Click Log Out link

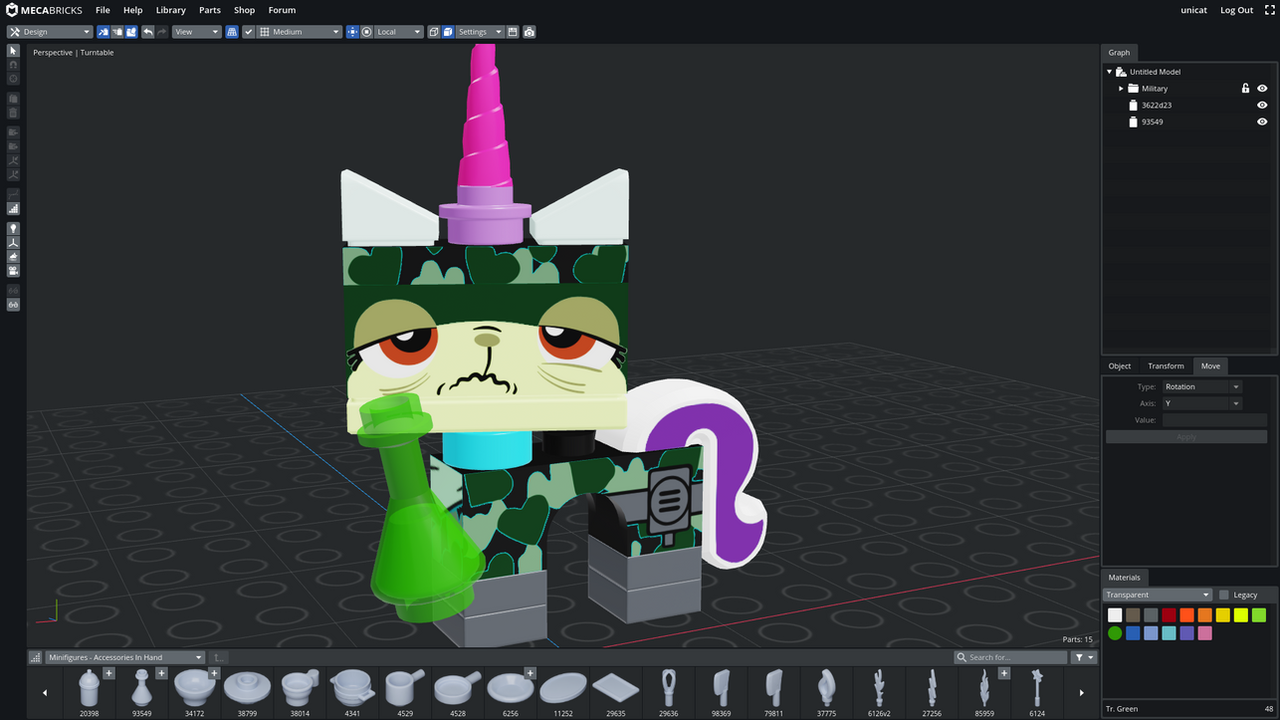[x=1237, y=10]
